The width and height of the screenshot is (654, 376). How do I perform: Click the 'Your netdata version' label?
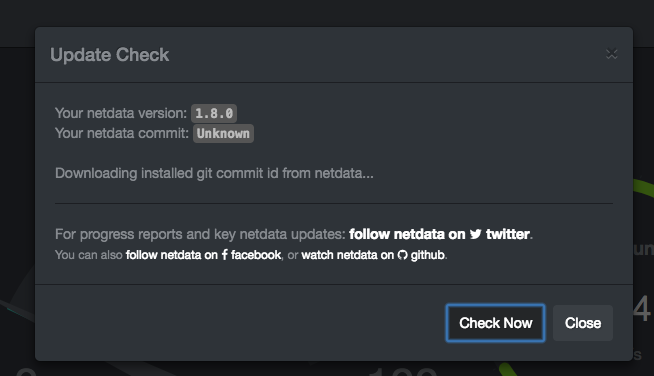click(x=121, y=113)
